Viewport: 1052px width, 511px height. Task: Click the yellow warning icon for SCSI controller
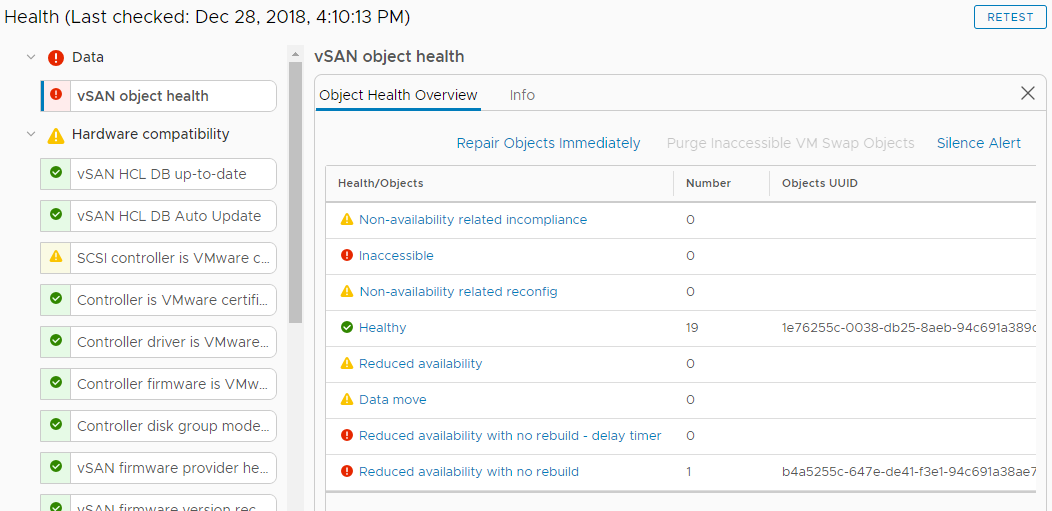56,257
